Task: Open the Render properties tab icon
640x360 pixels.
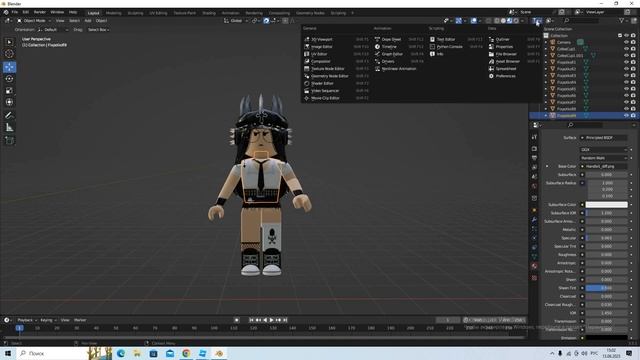Action: tap(534, 149)
